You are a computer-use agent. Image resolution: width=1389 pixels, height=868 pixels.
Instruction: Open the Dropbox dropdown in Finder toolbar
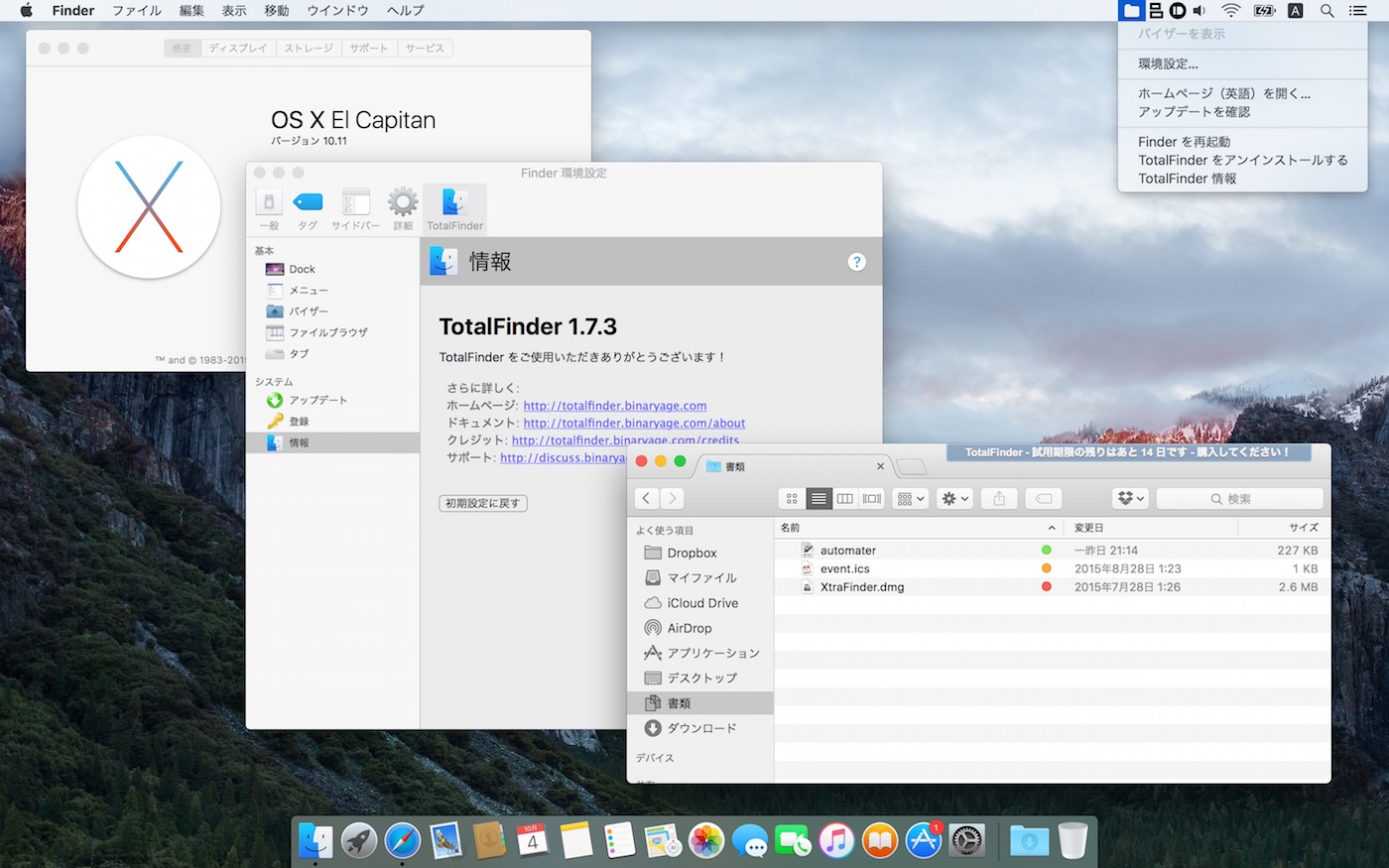pos(1130,498)
